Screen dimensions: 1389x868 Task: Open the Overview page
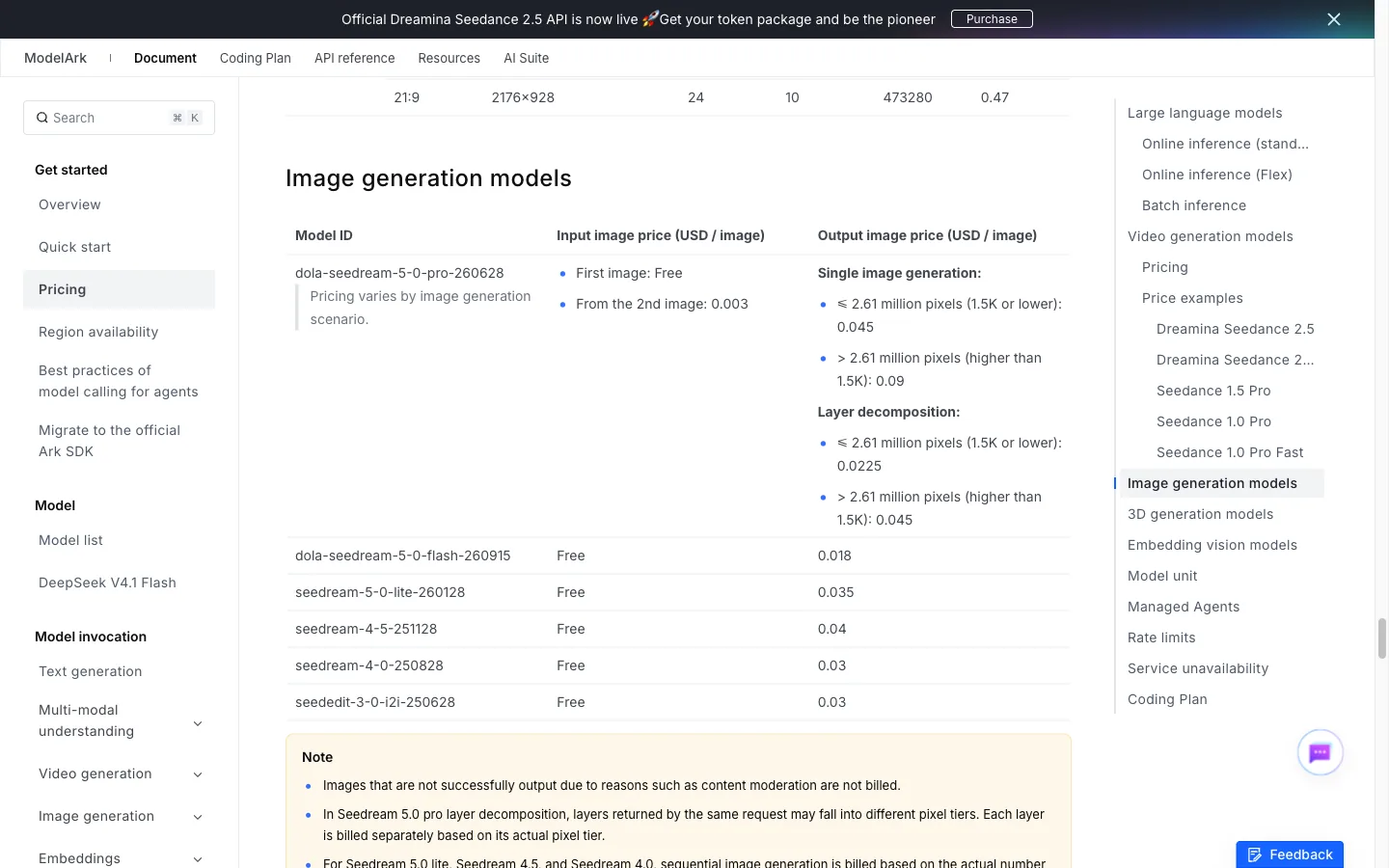tap(69, 204)
